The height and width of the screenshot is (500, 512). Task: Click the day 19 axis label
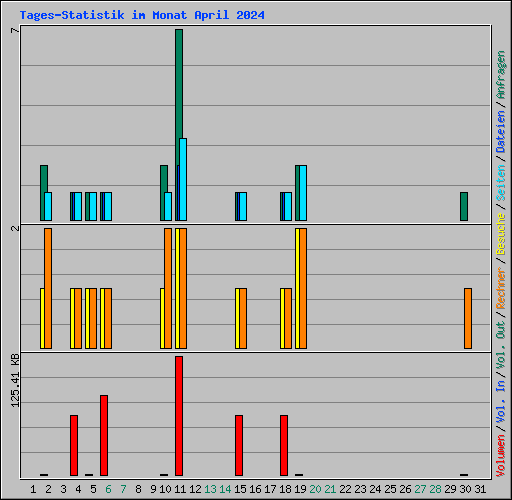[x=300, y=489]
